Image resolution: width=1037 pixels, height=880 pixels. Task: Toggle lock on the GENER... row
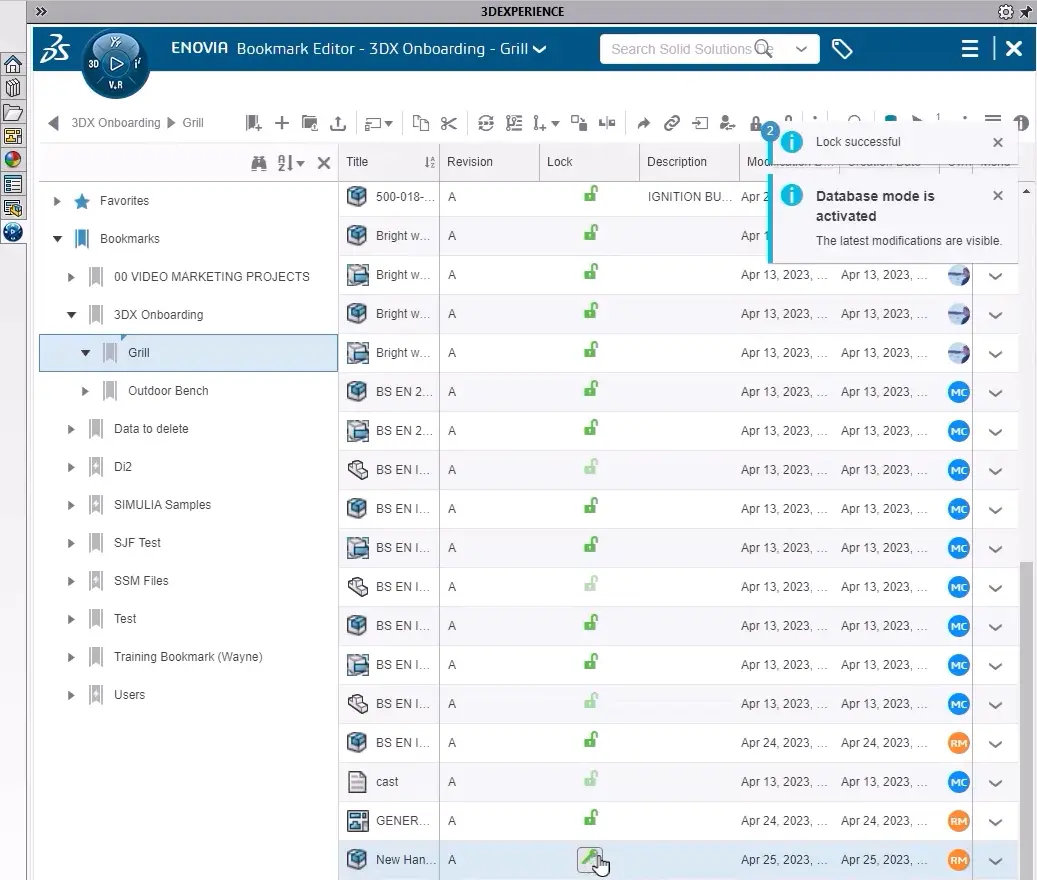[591, 818]
